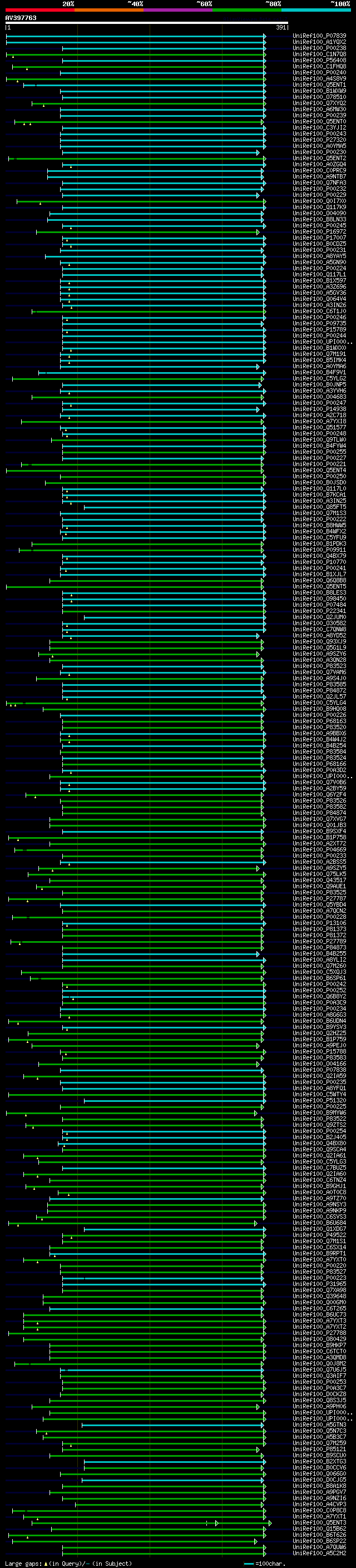356x1568 pixels.
Task: Click the cyan ~100% identity legend segment
Action: pos(316,10)
